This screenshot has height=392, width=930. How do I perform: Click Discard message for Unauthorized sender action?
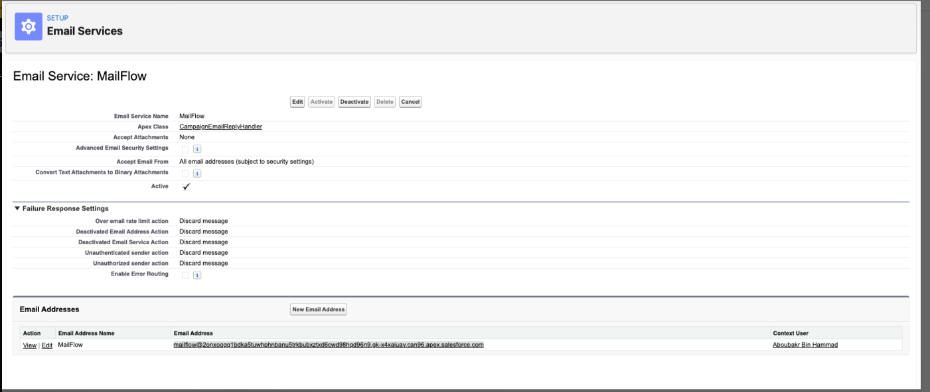coord(203,263)
